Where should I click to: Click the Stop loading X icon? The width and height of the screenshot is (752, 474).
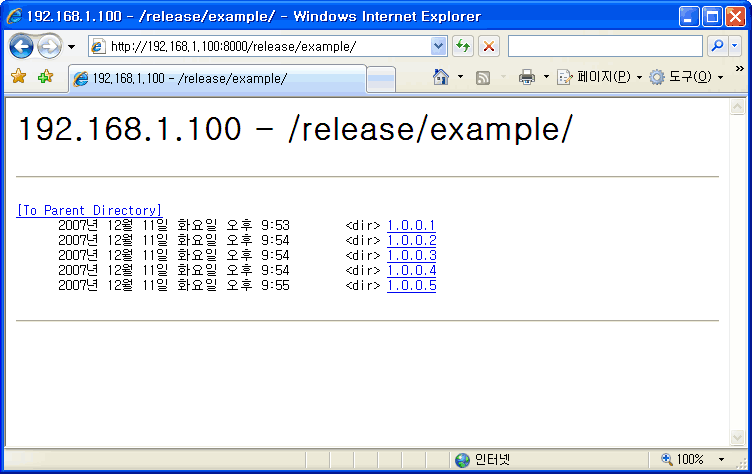(489, 47)
